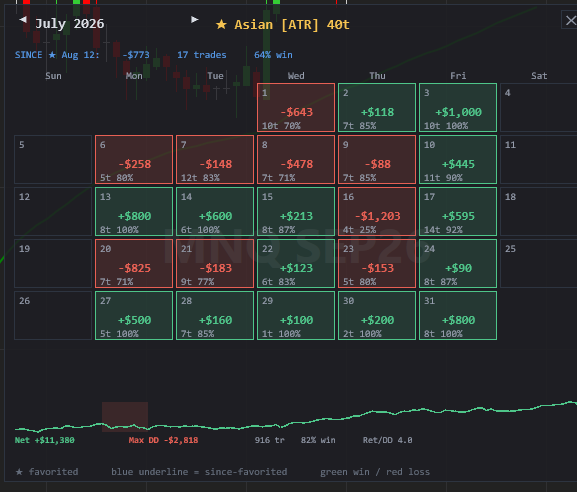Viewport: 577px width, 492px height.
Task: Click the 'green win / red loss' legend
Action: (375, 472)
